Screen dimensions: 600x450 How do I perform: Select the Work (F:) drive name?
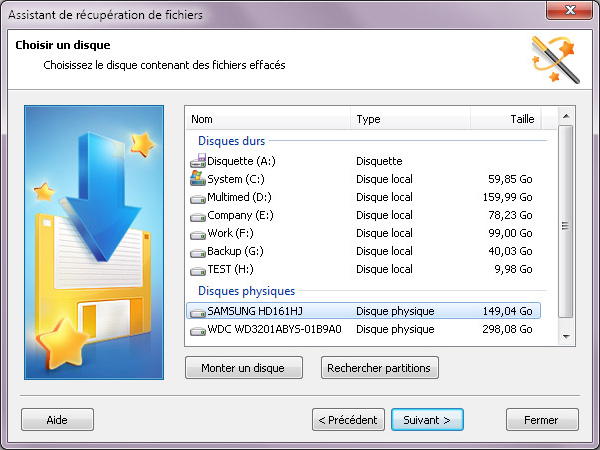coord(230,233)
